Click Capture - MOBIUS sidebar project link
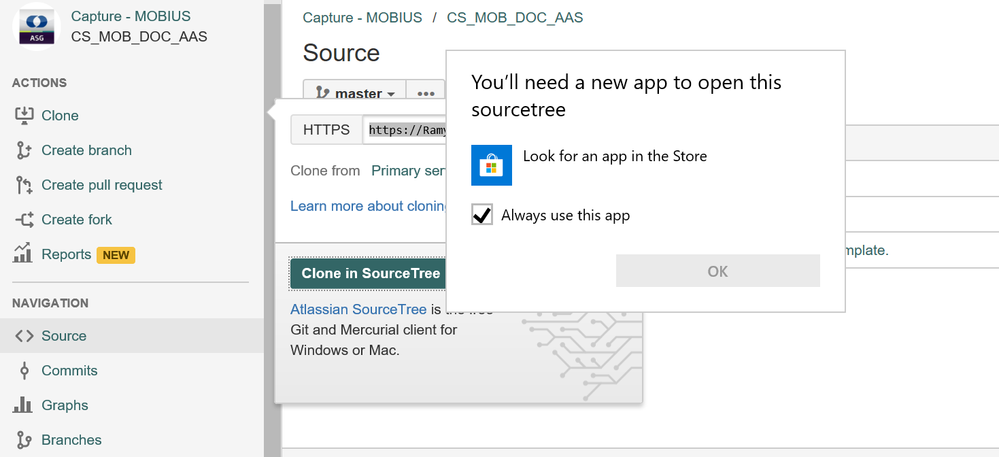 pyautogui.click(x=131, y=17)
